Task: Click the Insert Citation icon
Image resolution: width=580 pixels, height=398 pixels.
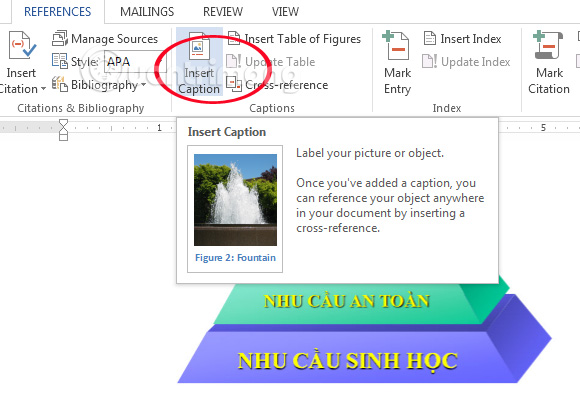Action: pyautogui.click(x=22, y=45)
